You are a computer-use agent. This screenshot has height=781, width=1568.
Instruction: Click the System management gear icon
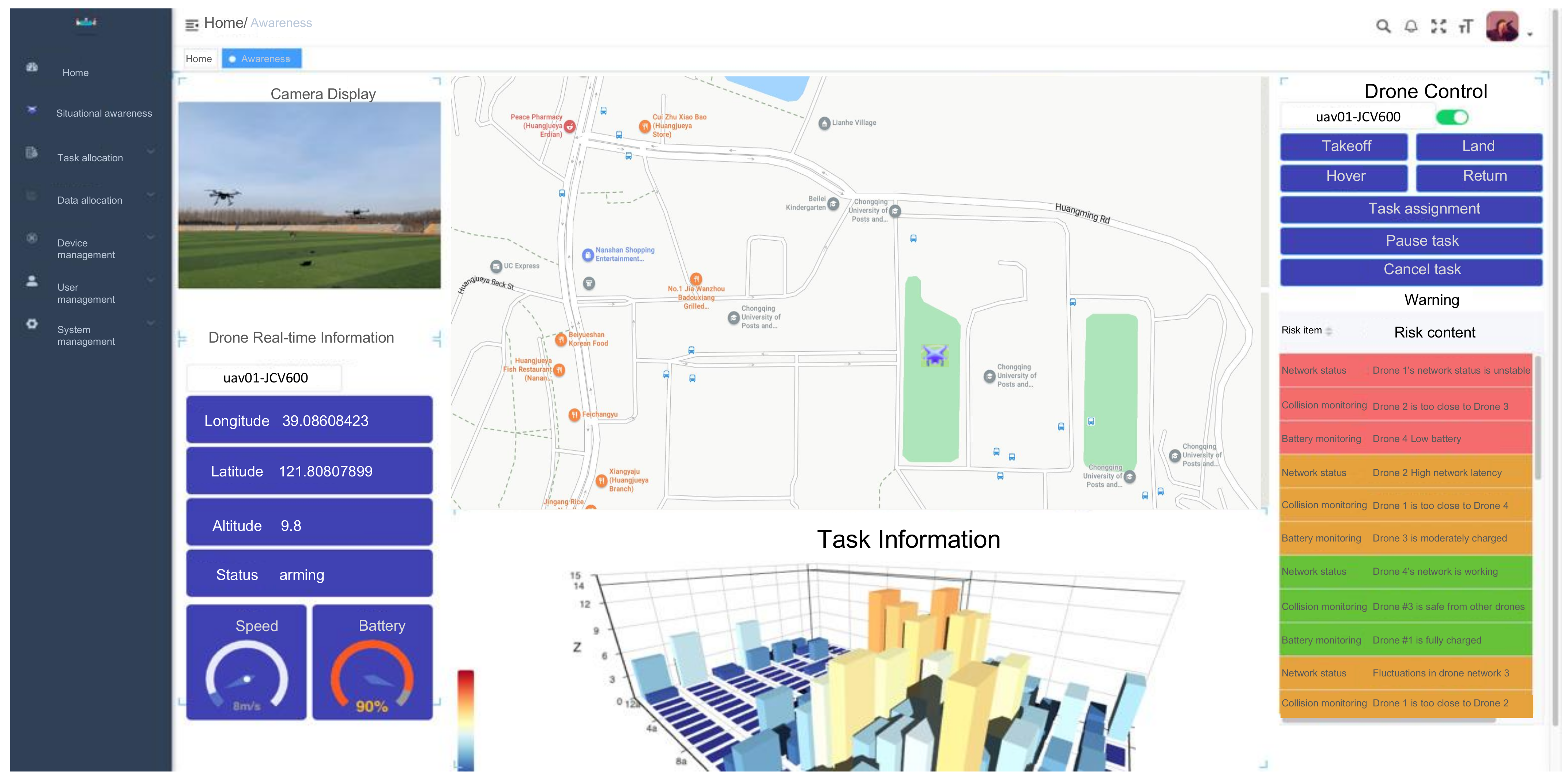tap(32, 324)
